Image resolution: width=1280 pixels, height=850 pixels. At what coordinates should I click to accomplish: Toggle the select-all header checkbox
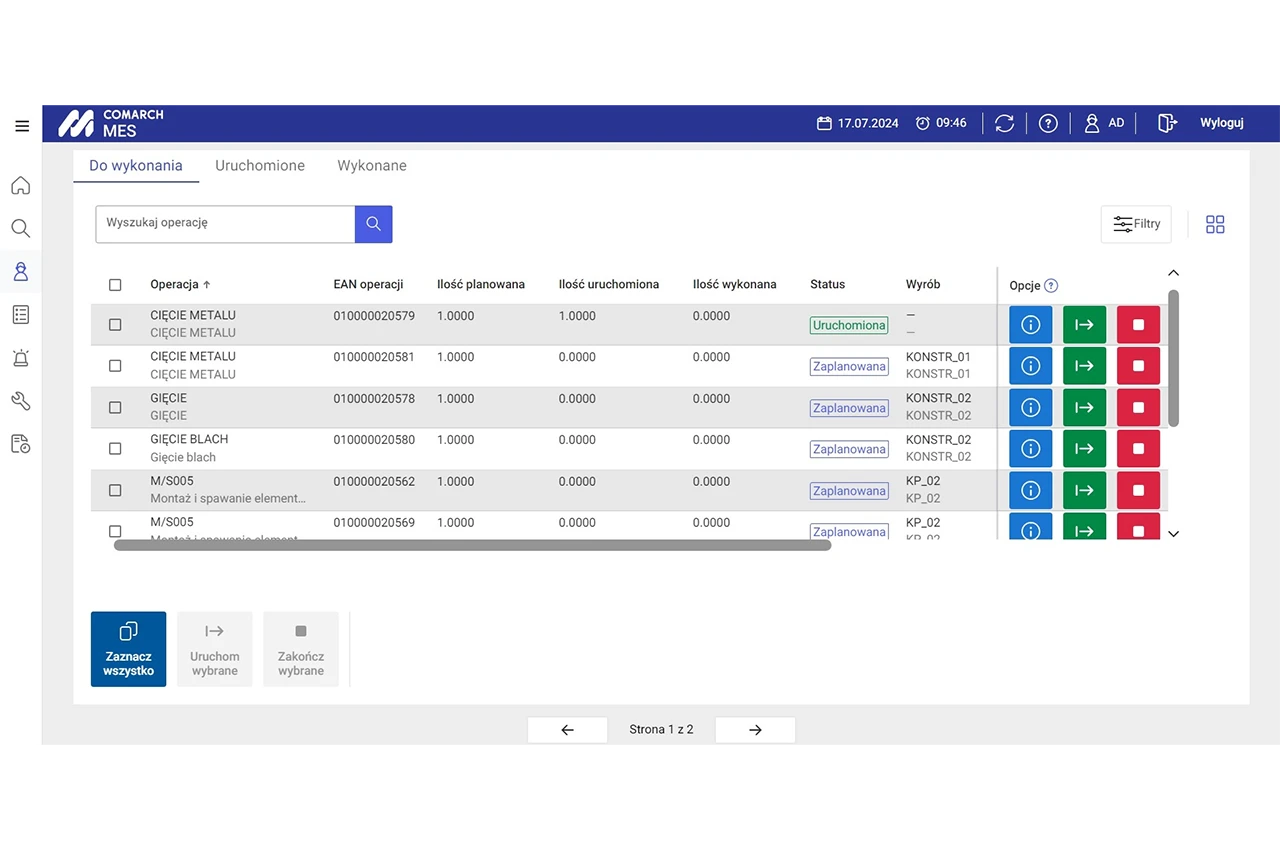(x=115, y=285)
